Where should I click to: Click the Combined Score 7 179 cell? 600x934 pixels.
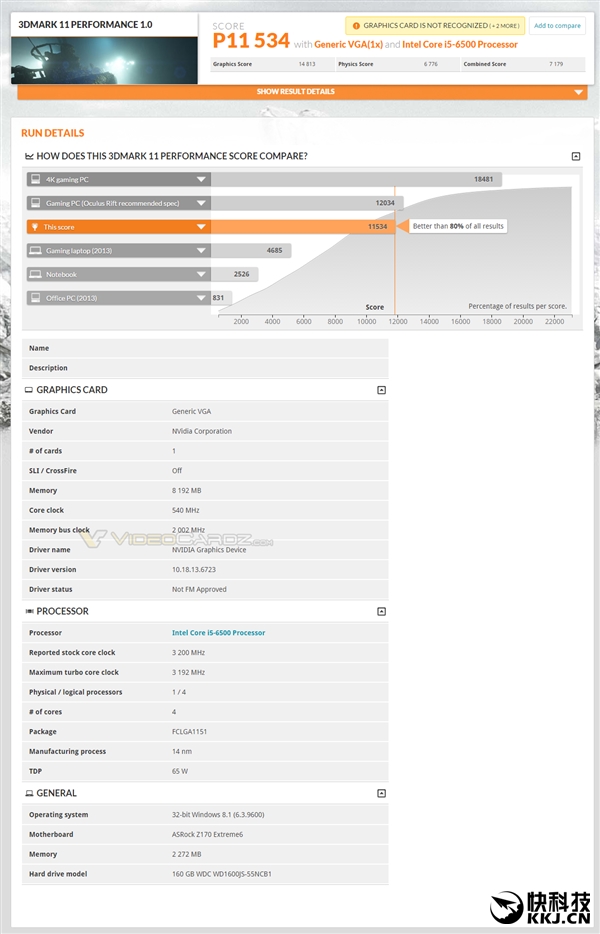click(523, 64)
